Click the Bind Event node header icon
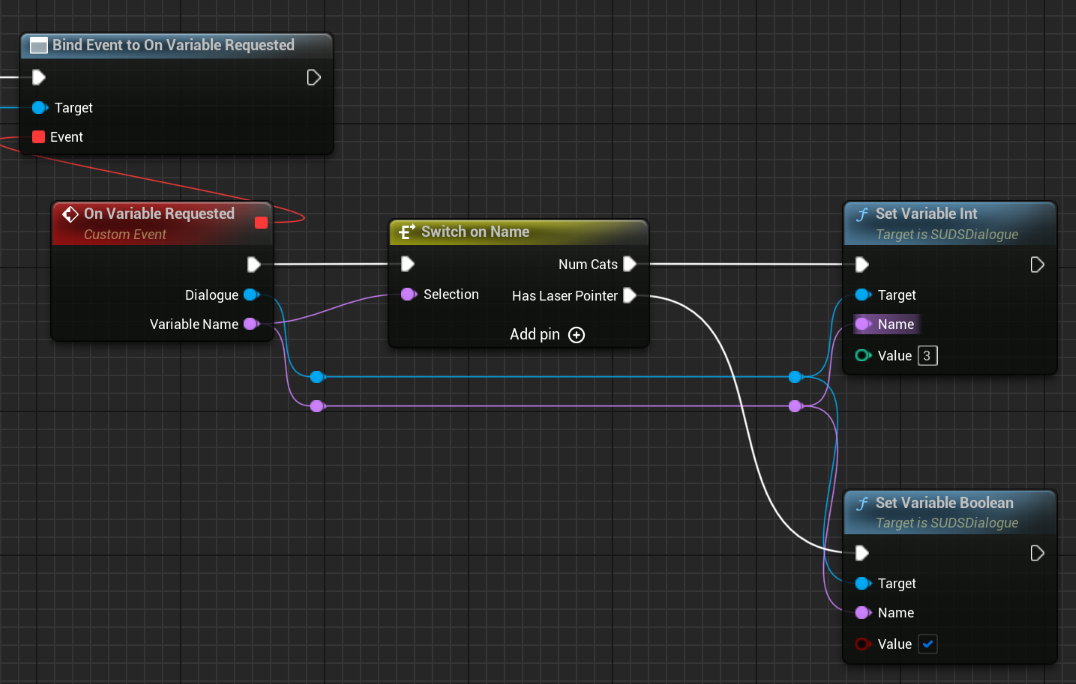 click(x=39, y=45)
